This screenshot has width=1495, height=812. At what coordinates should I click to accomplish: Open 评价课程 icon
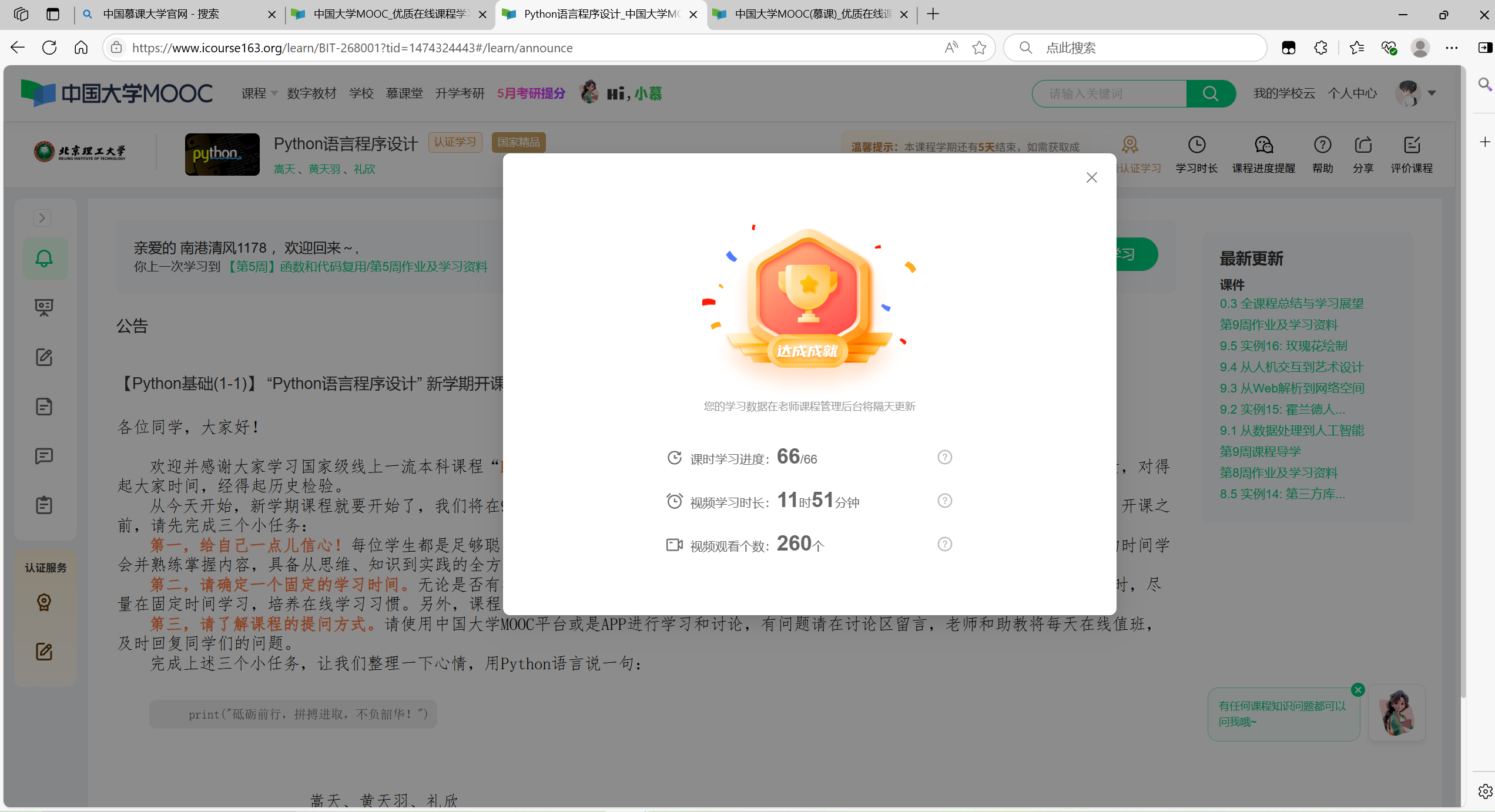(x=1412, y=145)
